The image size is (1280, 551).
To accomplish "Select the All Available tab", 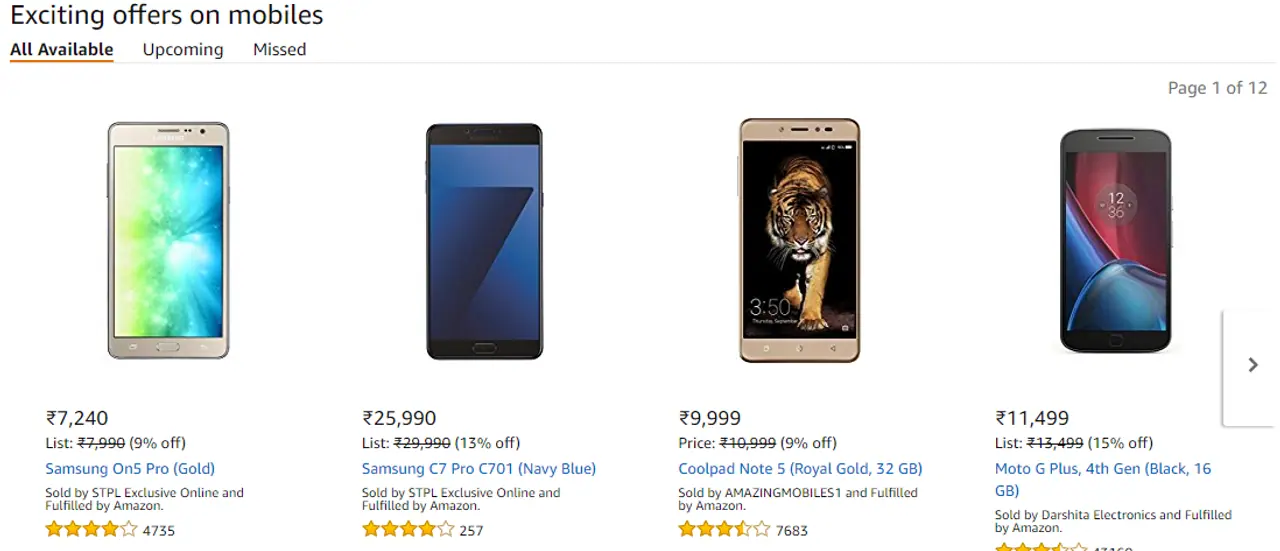I will [62, 50].
